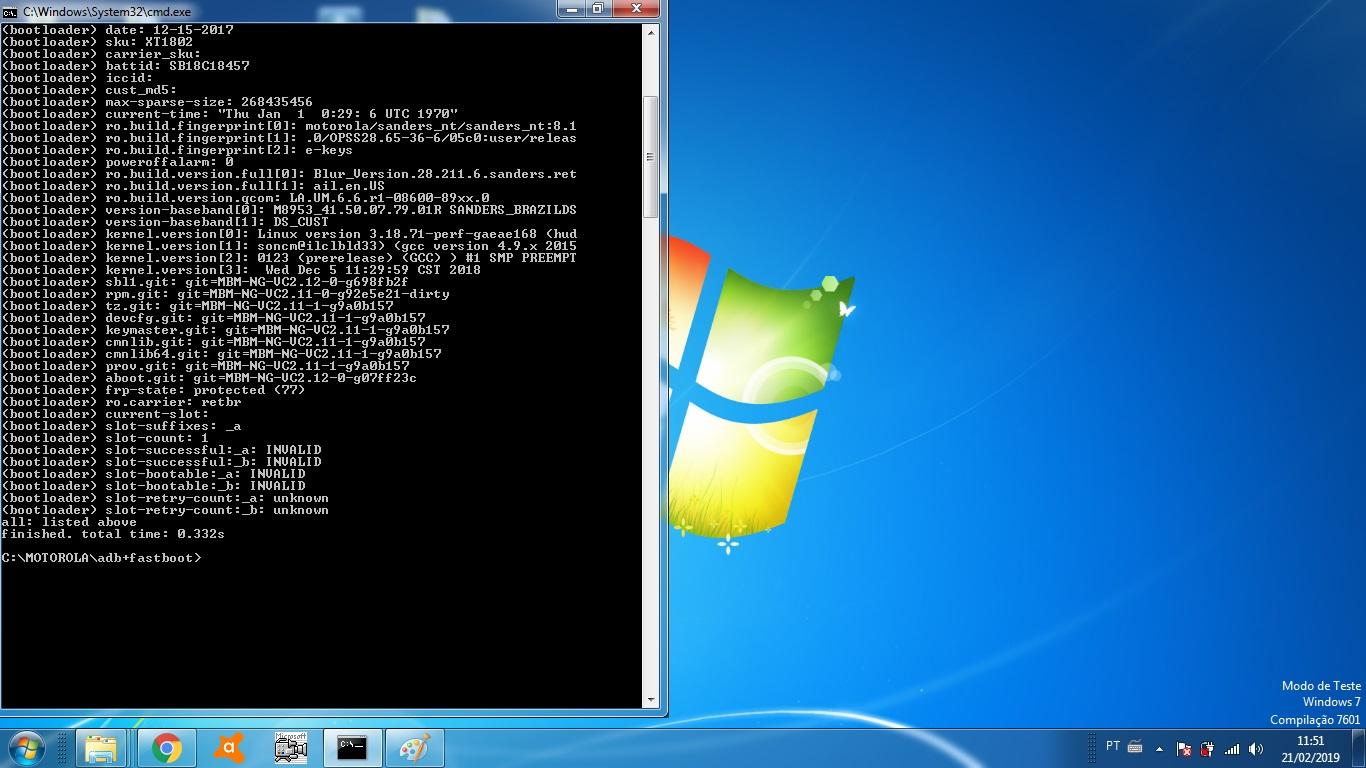Open the Windows Start menu orb

[x=25, y=747]
